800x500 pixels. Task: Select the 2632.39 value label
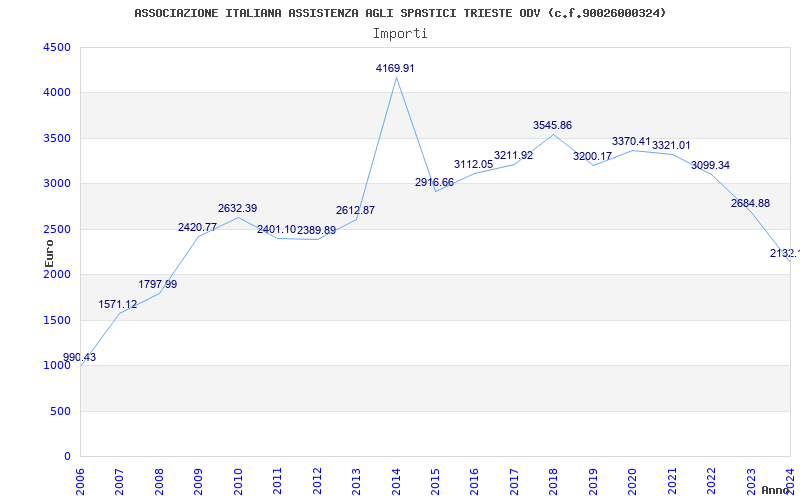pyautogui.click(x=237, y=209)
